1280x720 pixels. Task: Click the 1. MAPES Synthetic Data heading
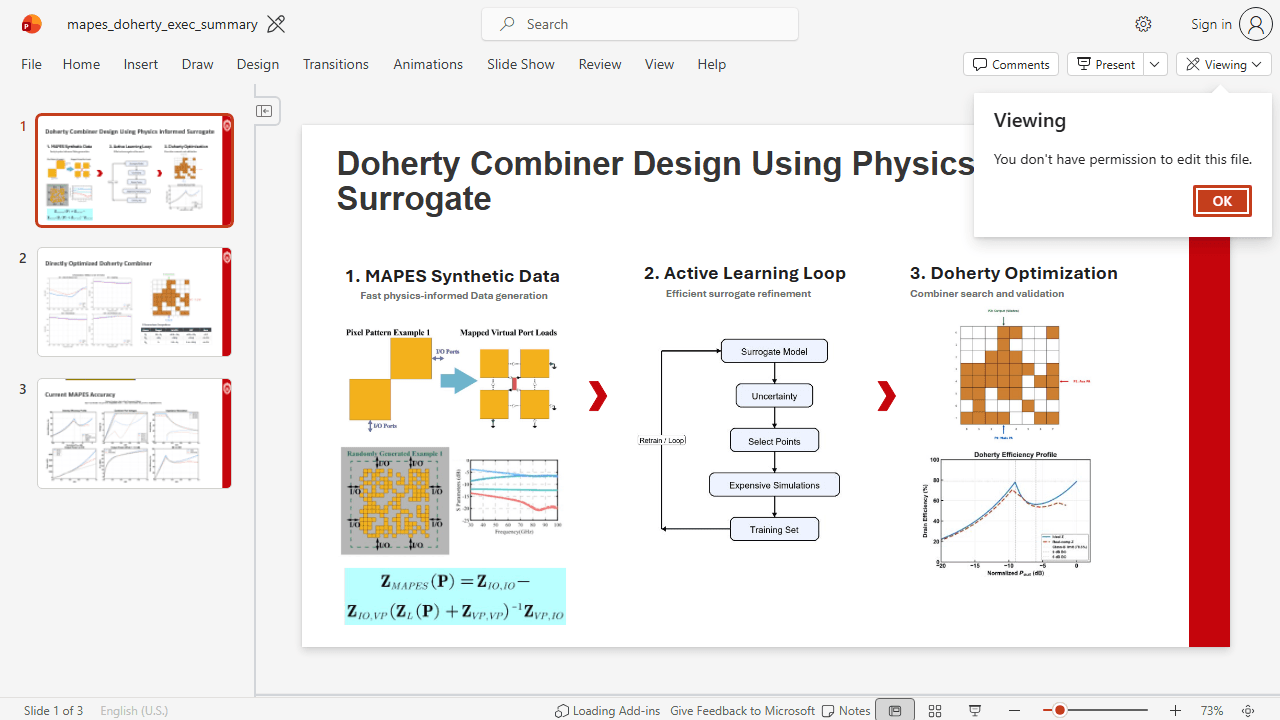pos(453,276)
